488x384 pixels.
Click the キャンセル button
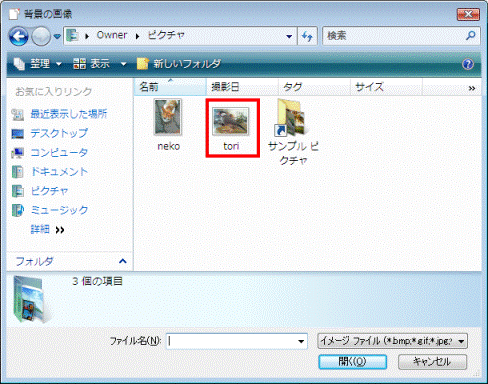432,362
